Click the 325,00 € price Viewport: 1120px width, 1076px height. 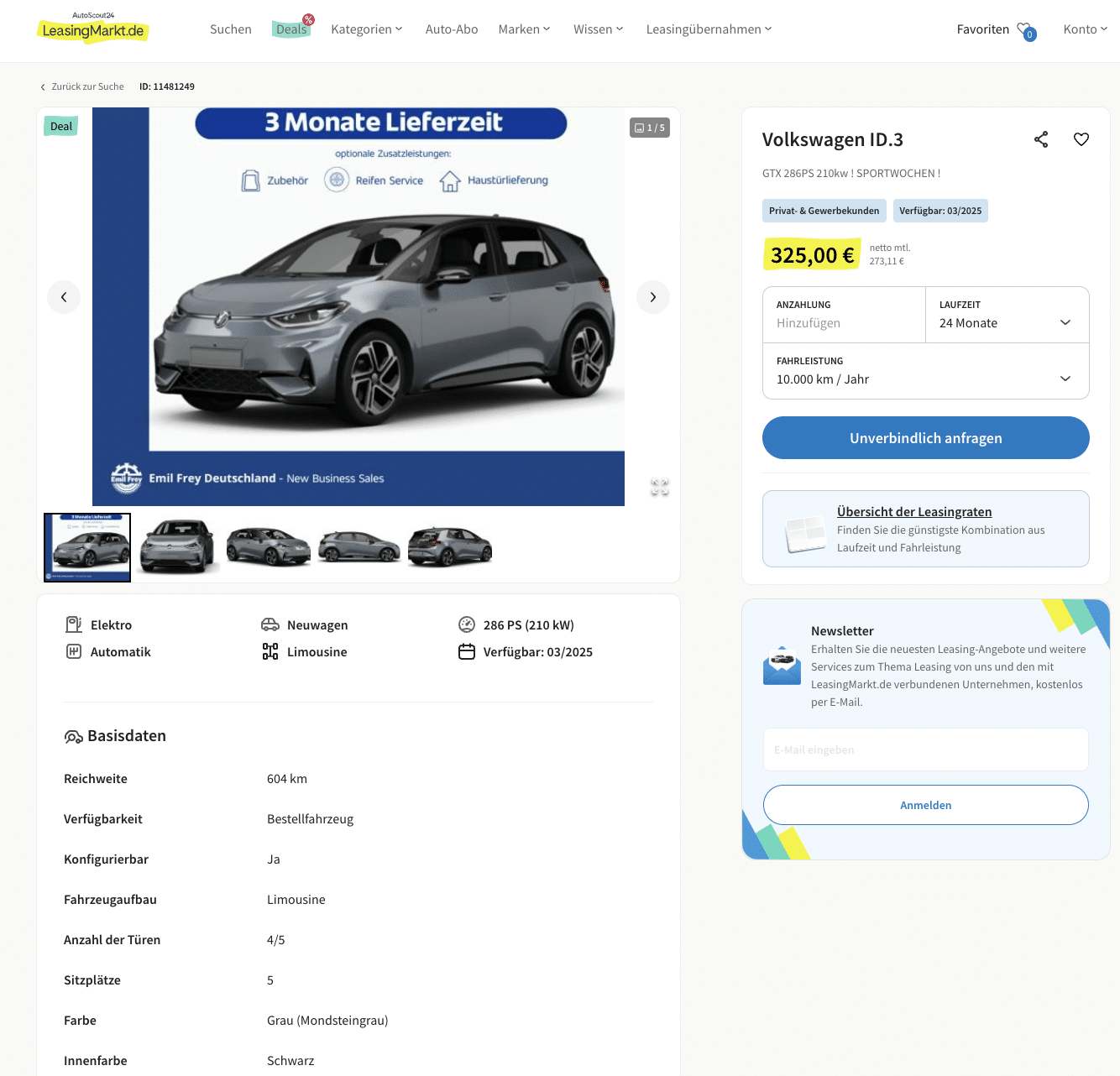(x=812, y=255)
